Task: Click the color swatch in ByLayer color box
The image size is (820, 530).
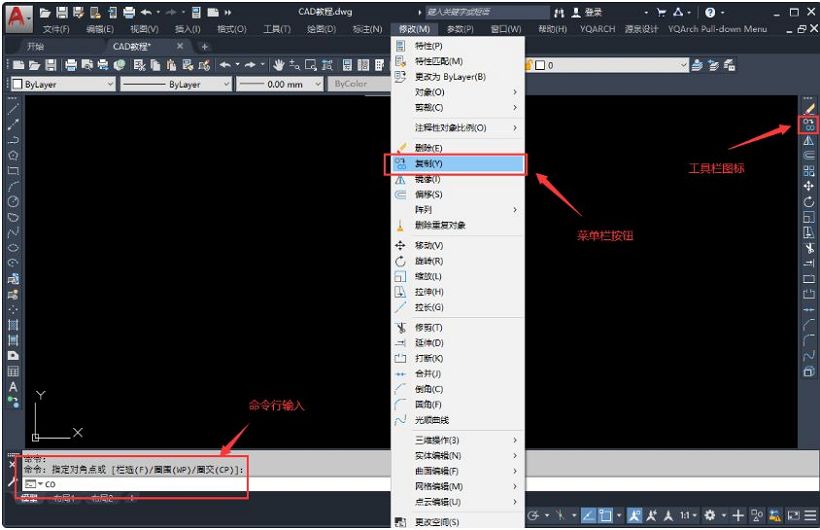Action: (18, 84)
